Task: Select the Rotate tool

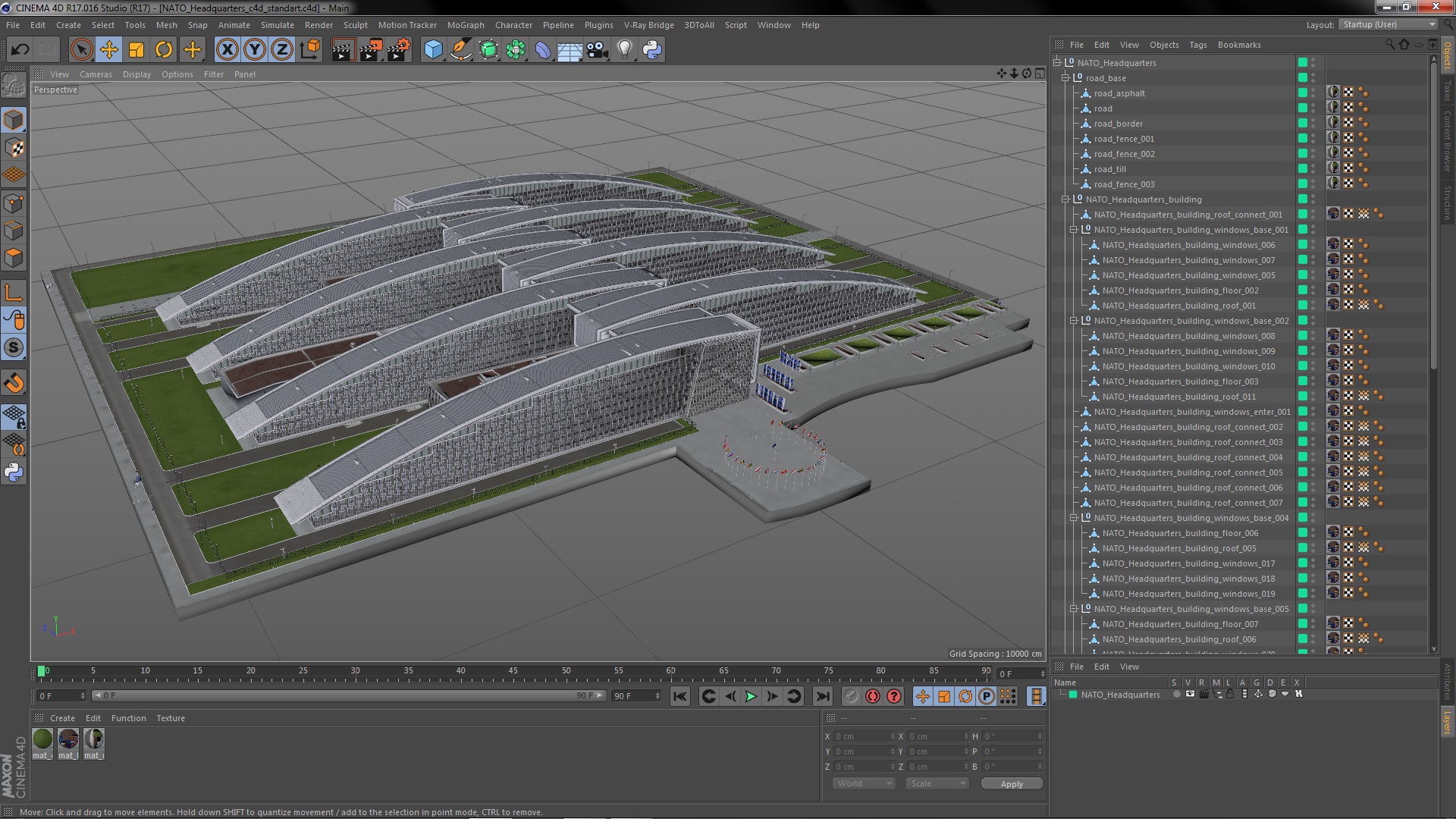Action: tap(164, 50)
